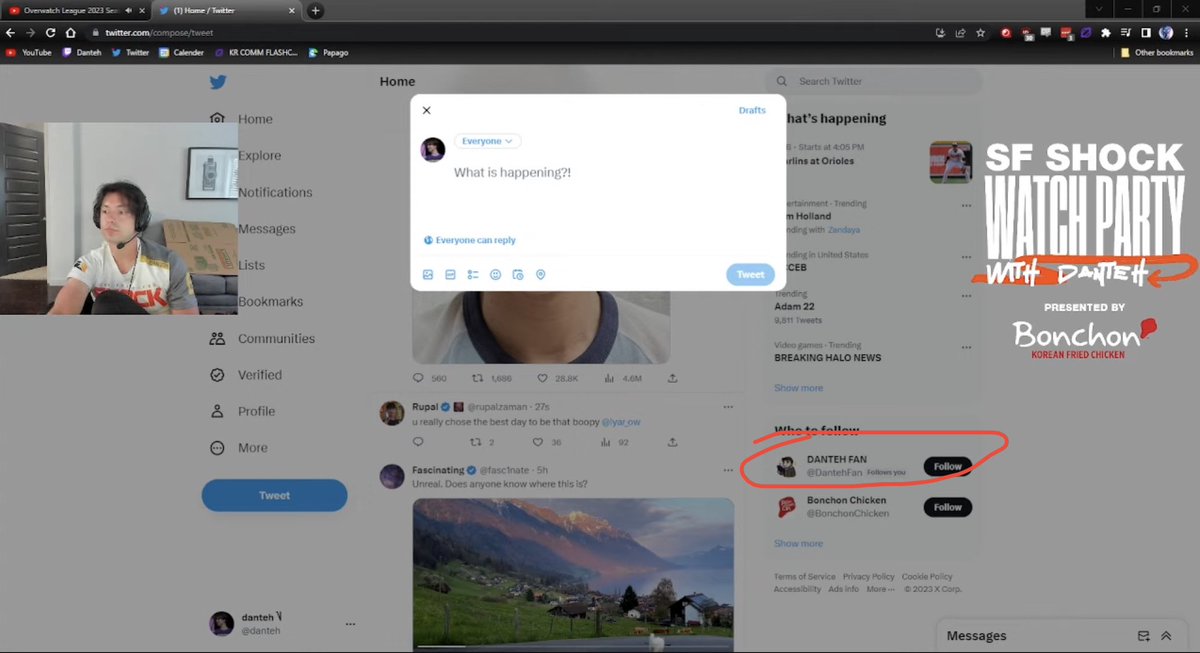Click the baseball event thumbnail
Image resolution: width=1200 pixels, height=653 pixels.
click(950, 162)
